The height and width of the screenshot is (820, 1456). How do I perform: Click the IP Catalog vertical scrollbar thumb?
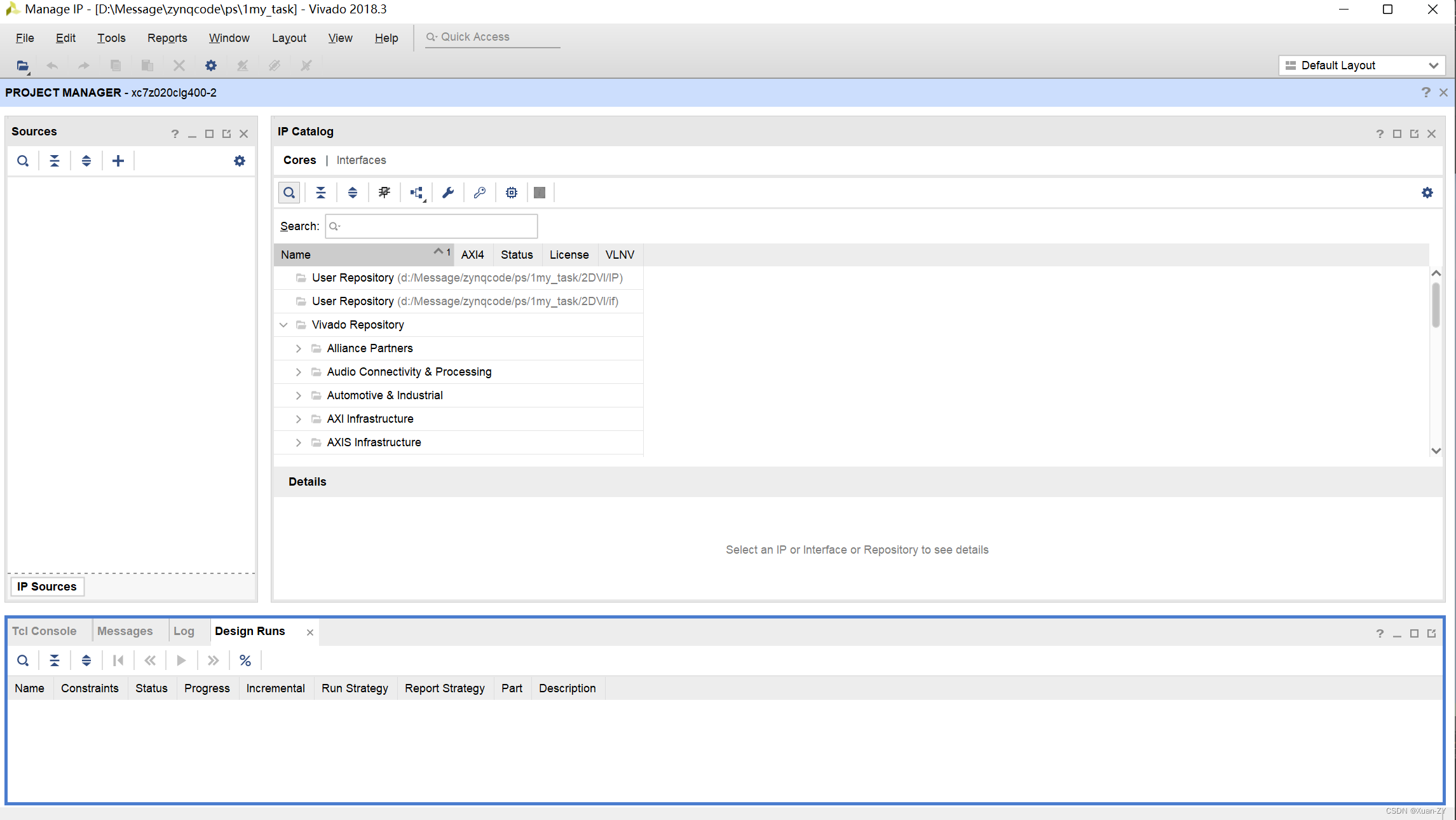click(1436, 305)
